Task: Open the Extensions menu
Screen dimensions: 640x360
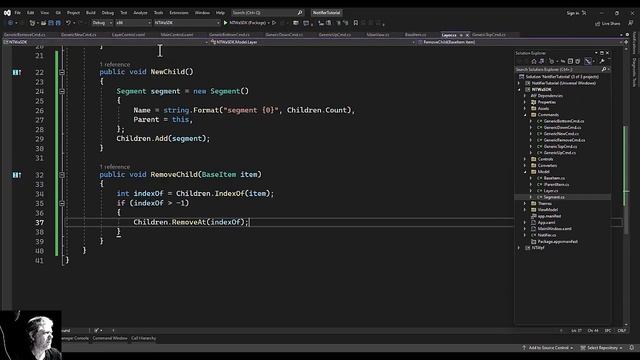Action: (179, 13)
